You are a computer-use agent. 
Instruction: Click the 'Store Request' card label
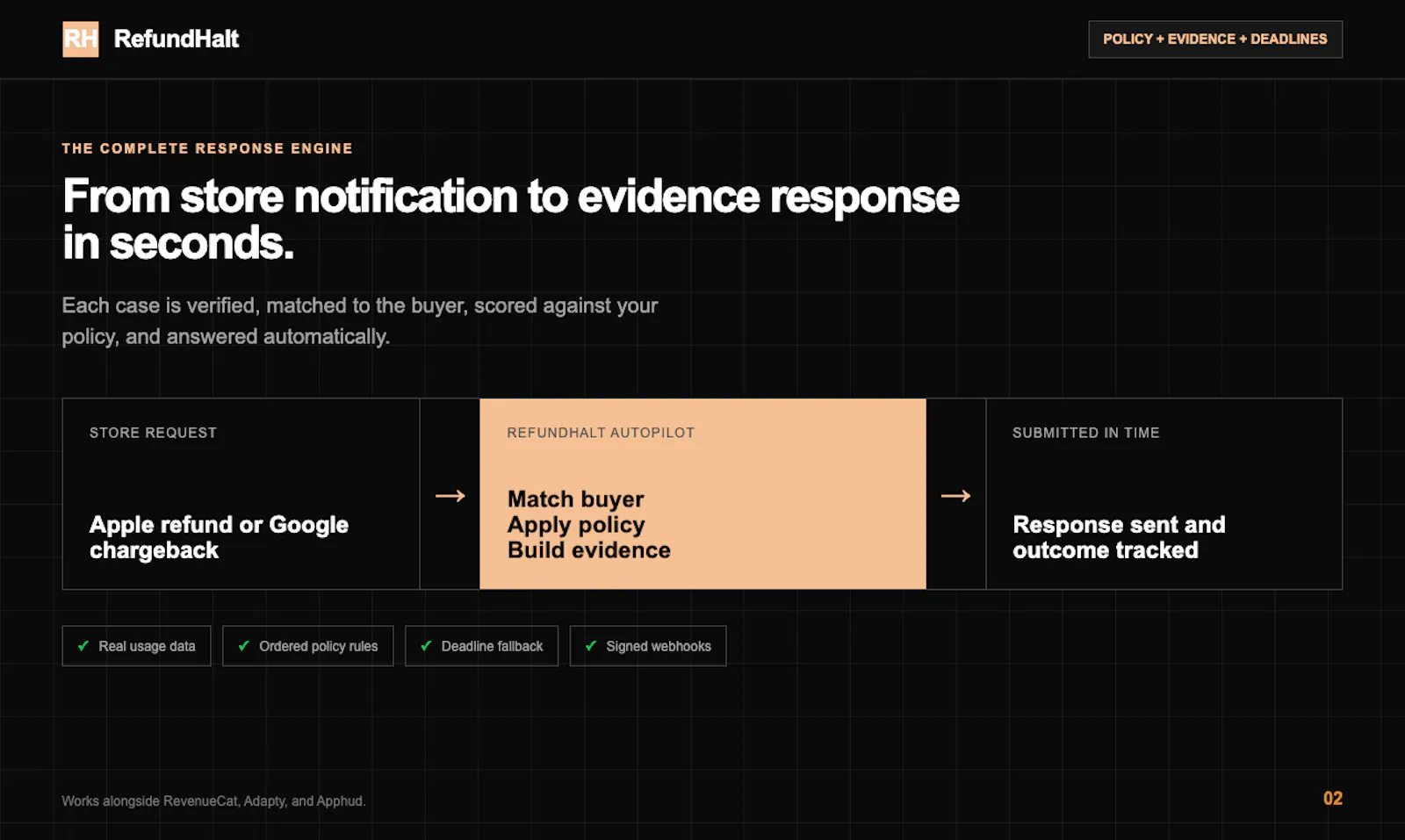point(153,433)
